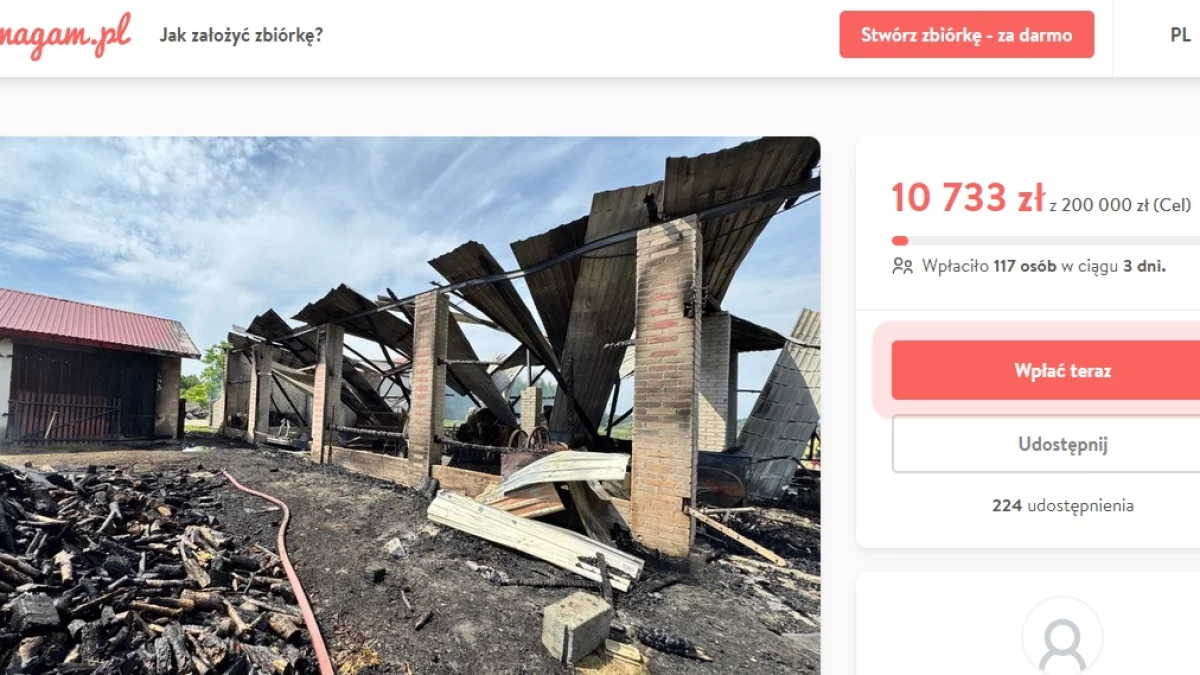The width and height of the screenshot is (1200, 675).
Task: Click the fundraiser progress bar
Action: coord(1045,241)
